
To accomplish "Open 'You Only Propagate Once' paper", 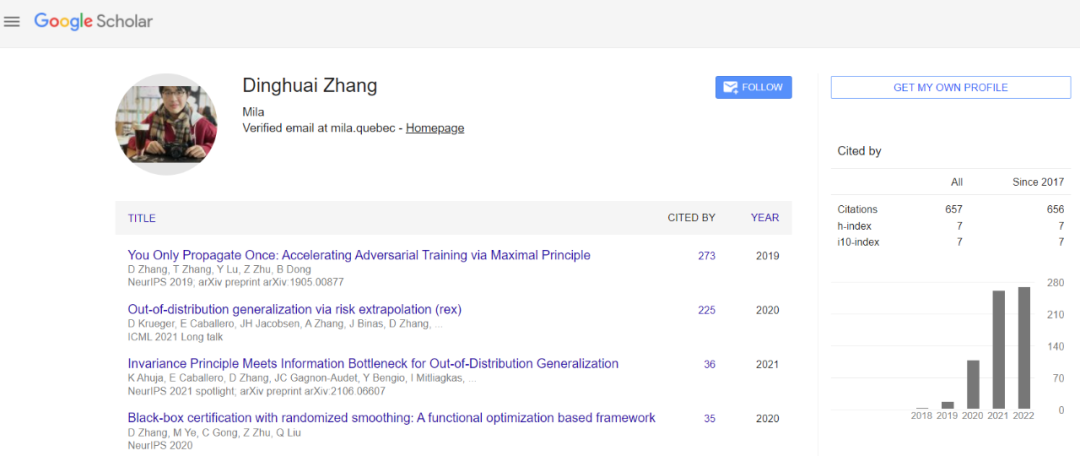I will [359, 255].
